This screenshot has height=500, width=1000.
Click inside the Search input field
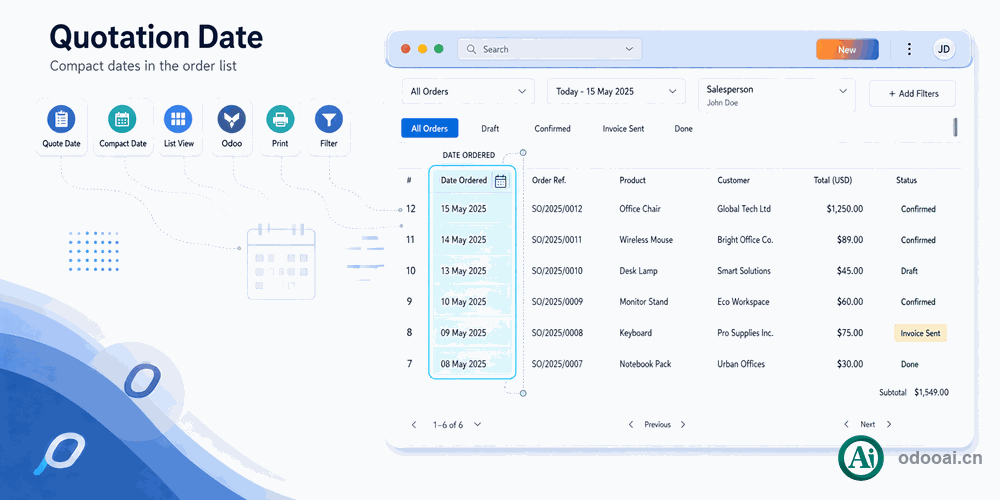pos(550,49)
